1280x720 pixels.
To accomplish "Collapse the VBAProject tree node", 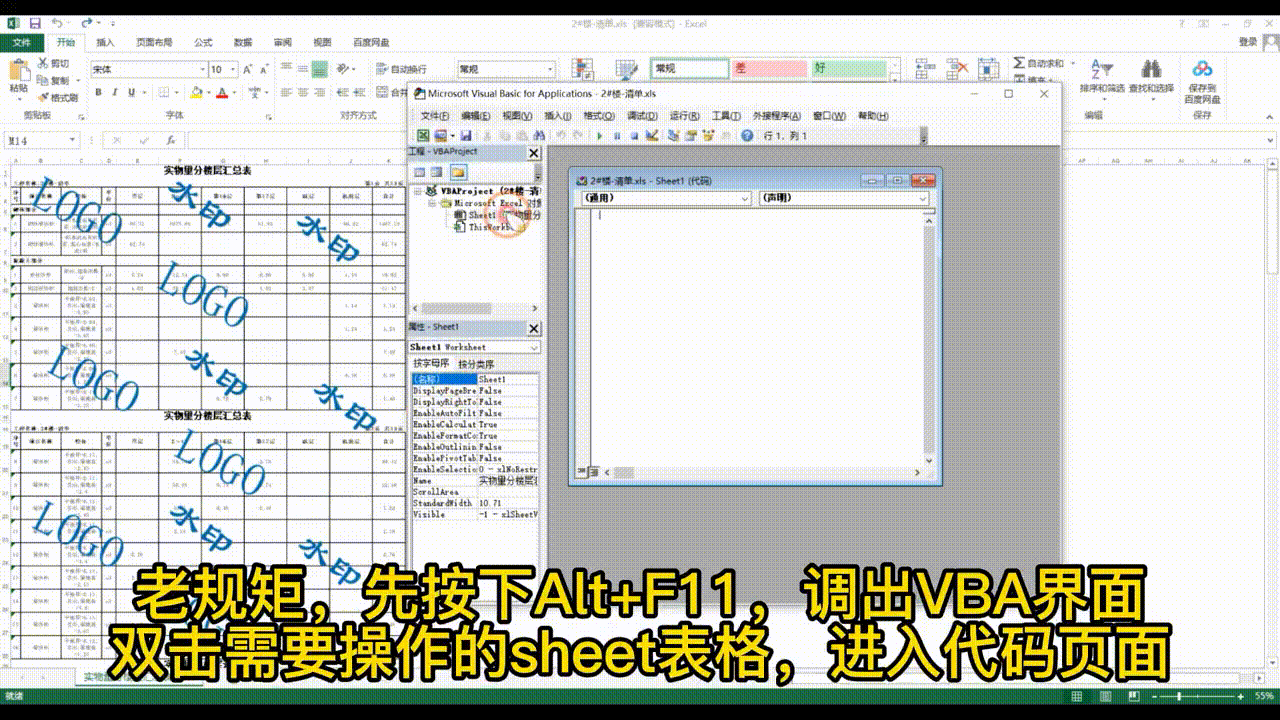I will [x=419, y=190].
